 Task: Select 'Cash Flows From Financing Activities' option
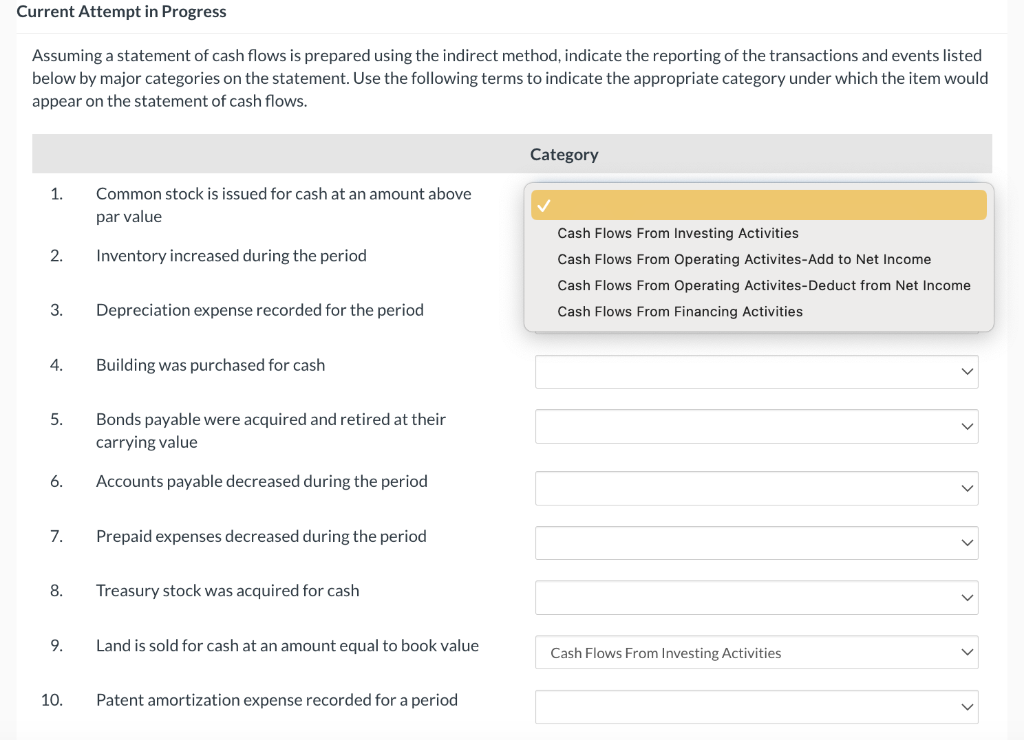point(680,311)
